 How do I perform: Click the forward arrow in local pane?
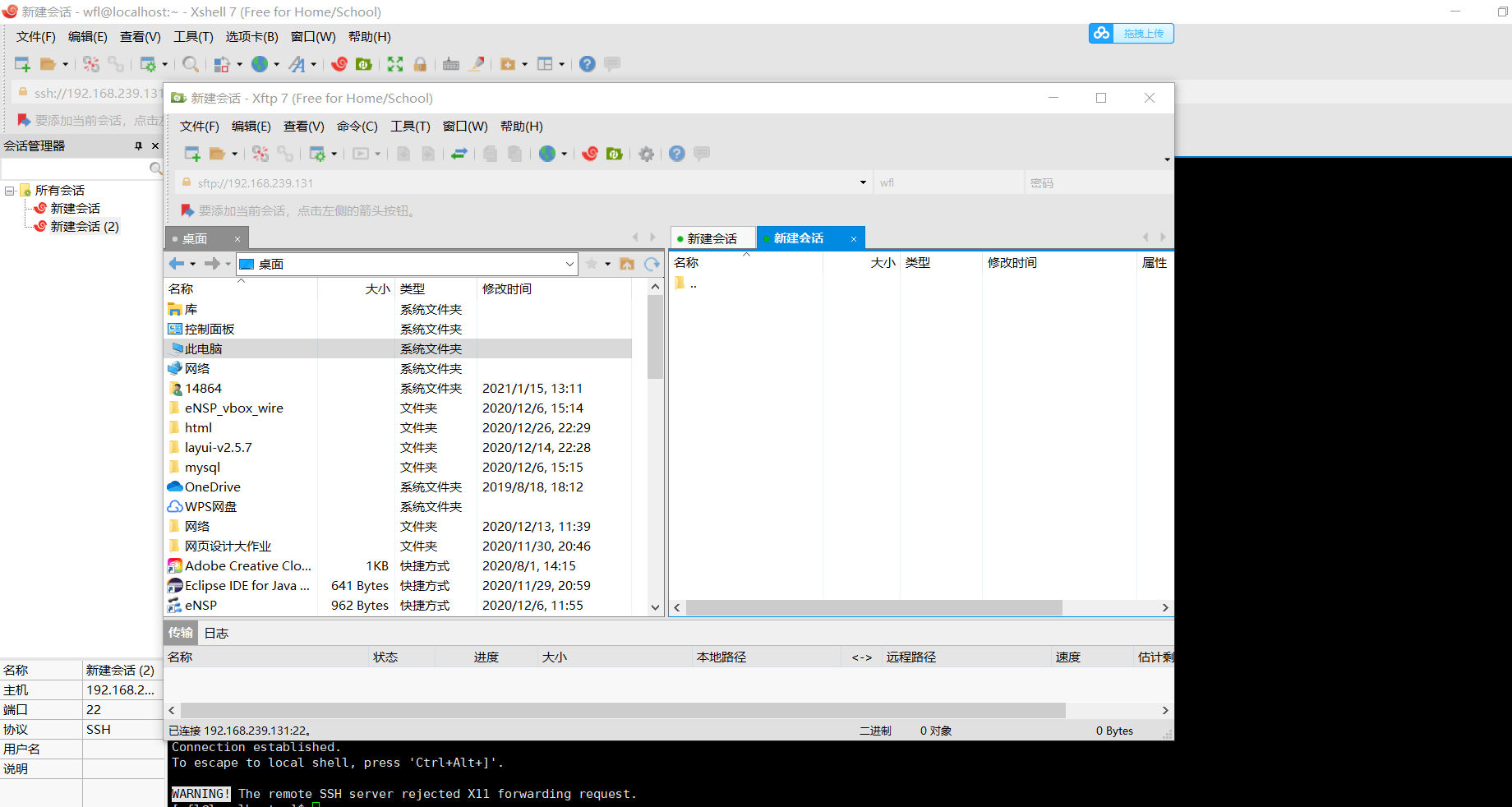tap(212, 264)
